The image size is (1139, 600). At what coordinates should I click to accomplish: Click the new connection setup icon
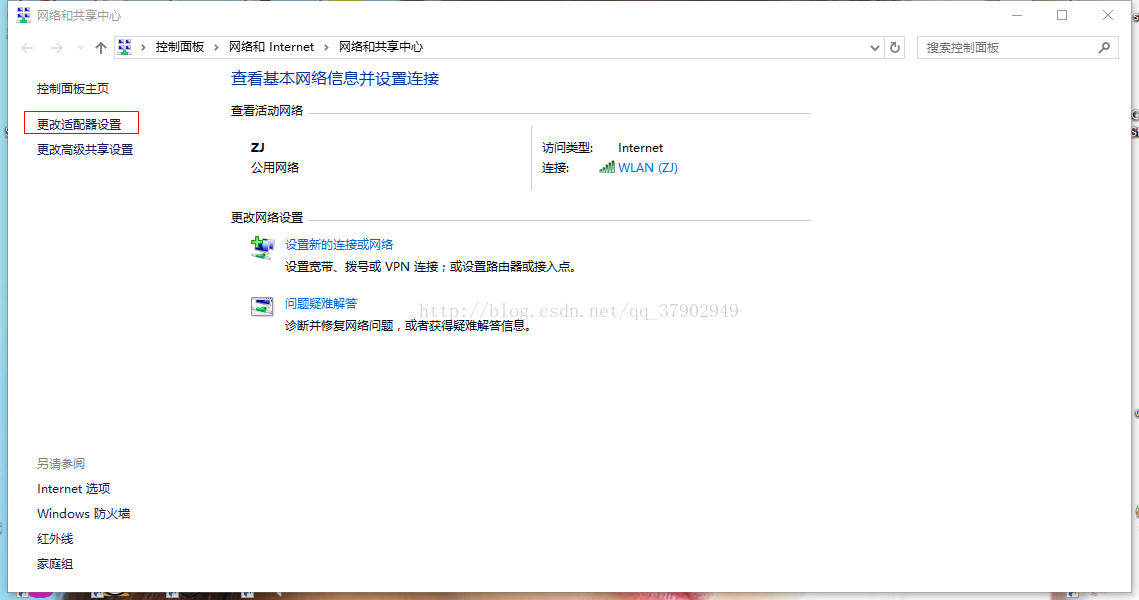(262, 248)
